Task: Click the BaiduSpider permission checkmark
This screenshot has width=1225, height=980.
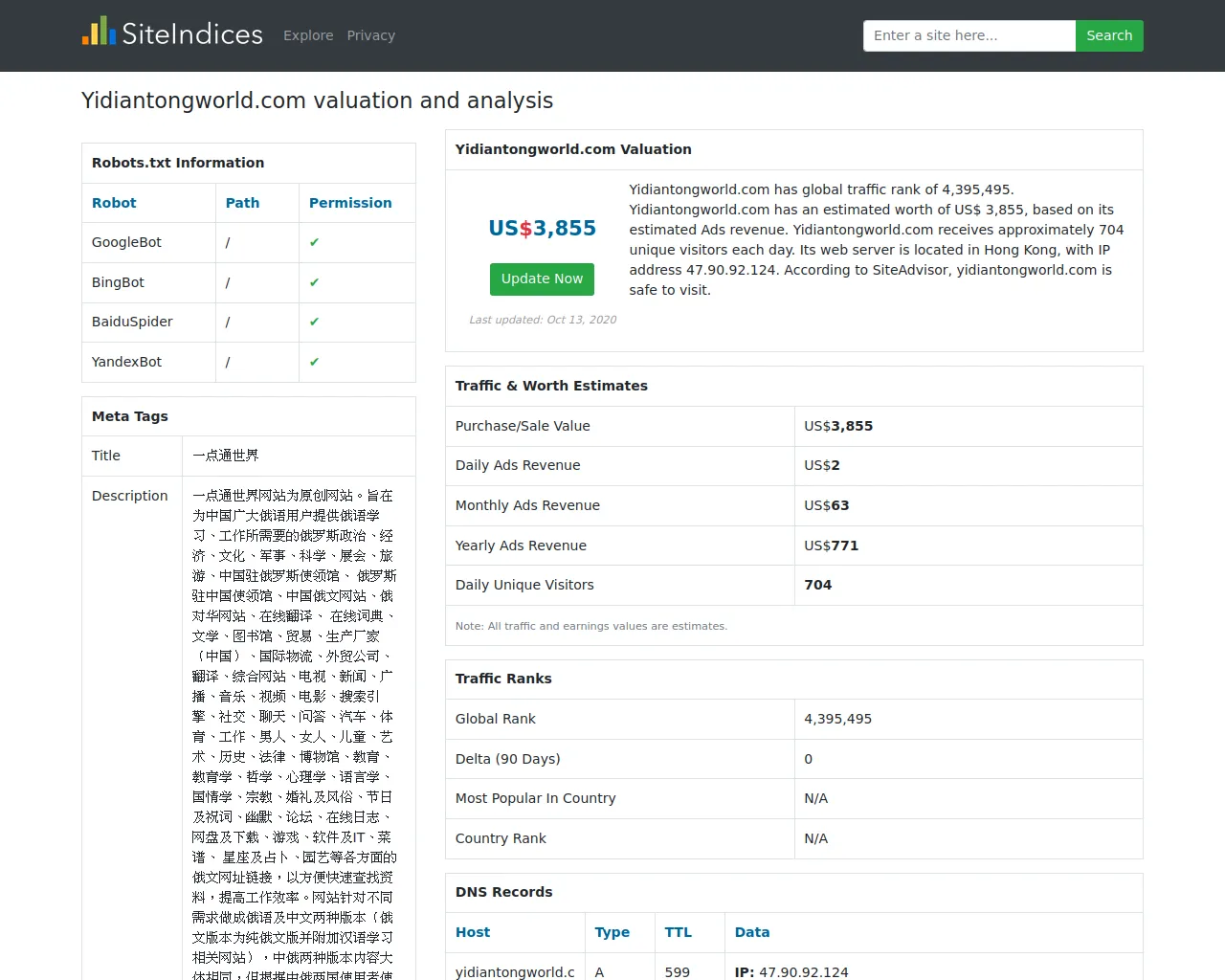Action: coord(314,322)
